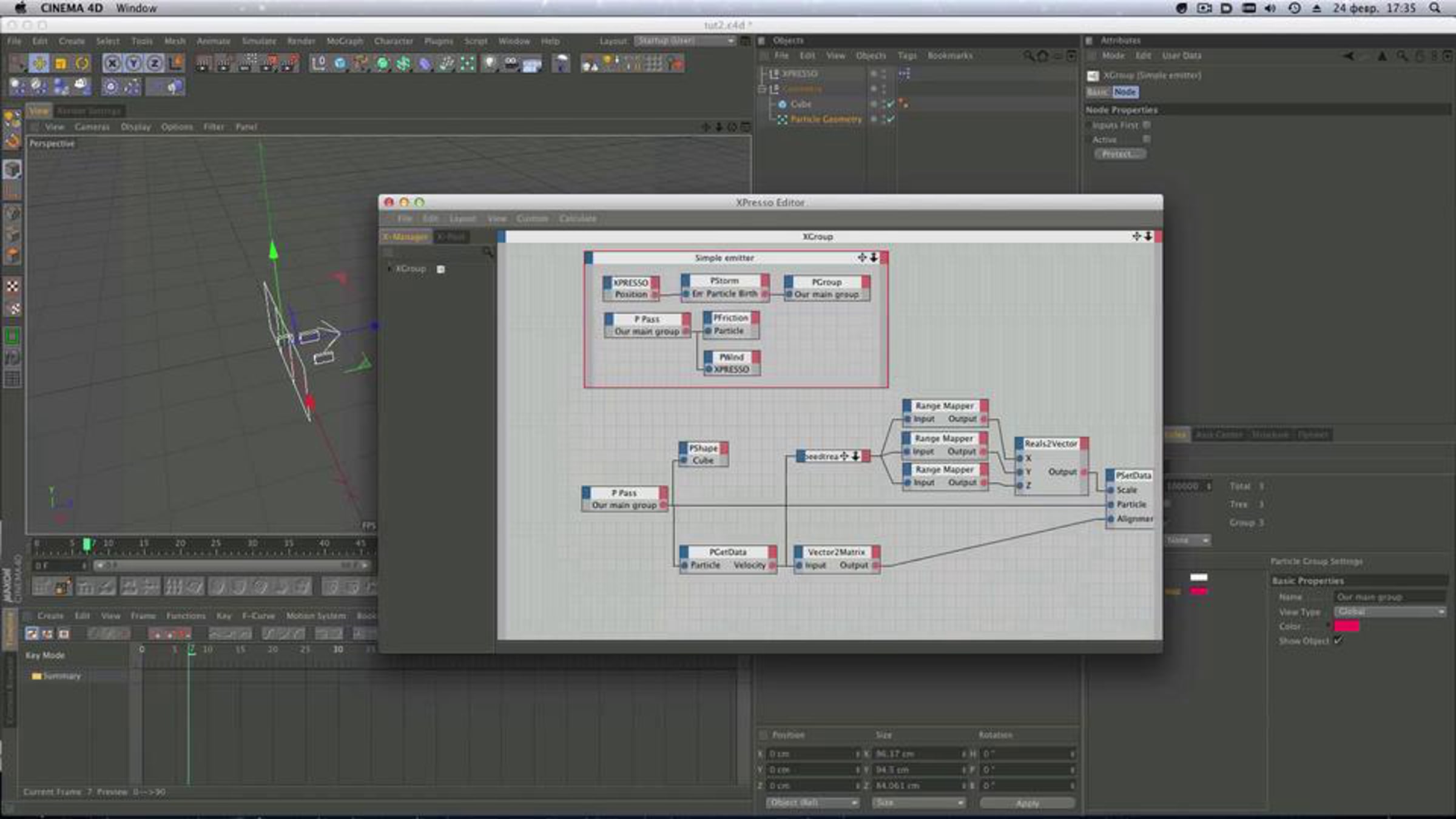Open the MoGraph menu
The image size is (1456, 819).
[x=344, y=41]
